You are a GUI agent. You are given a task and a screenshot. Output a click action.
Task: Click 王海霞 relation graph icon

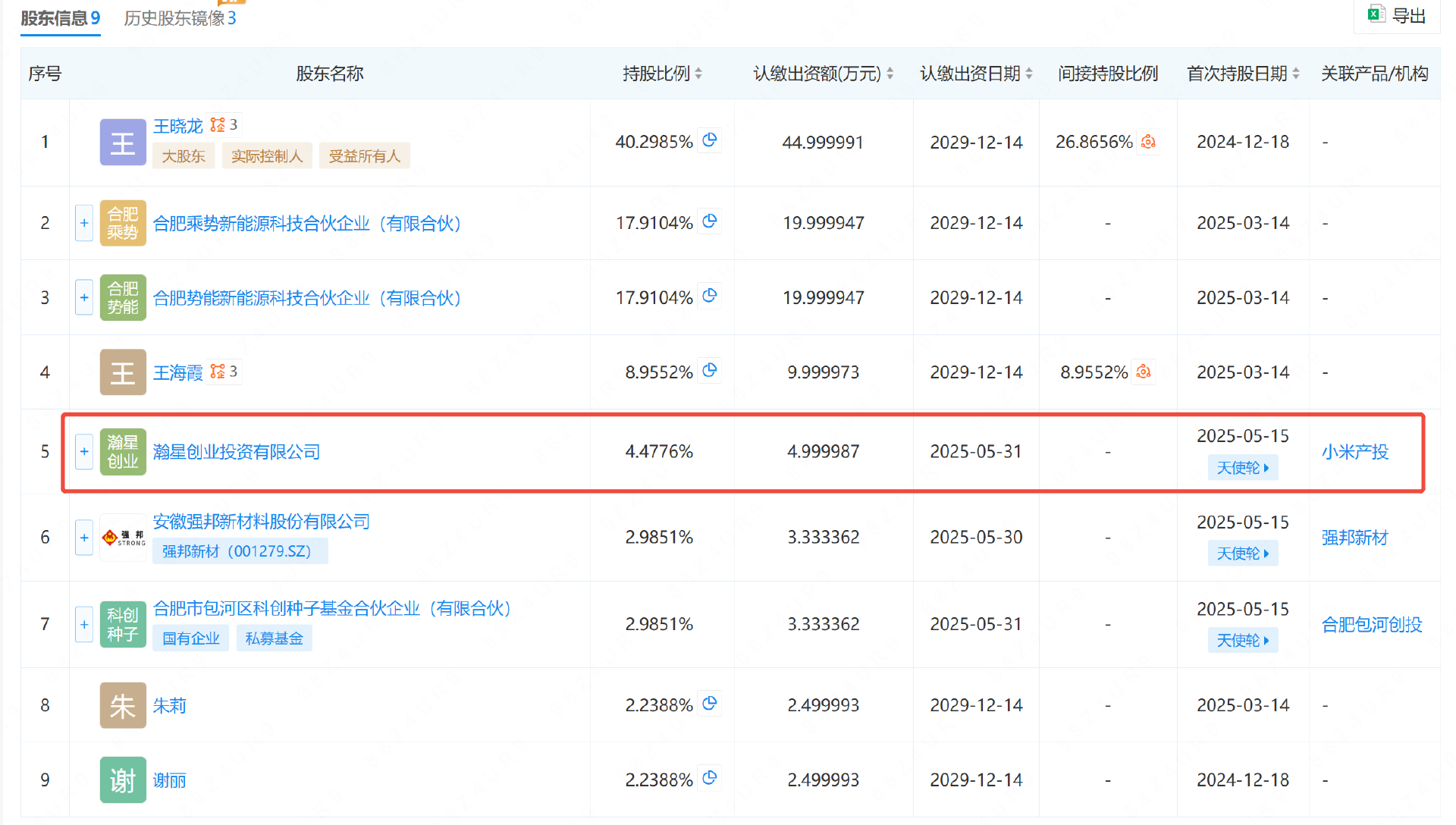coord(218,371)
